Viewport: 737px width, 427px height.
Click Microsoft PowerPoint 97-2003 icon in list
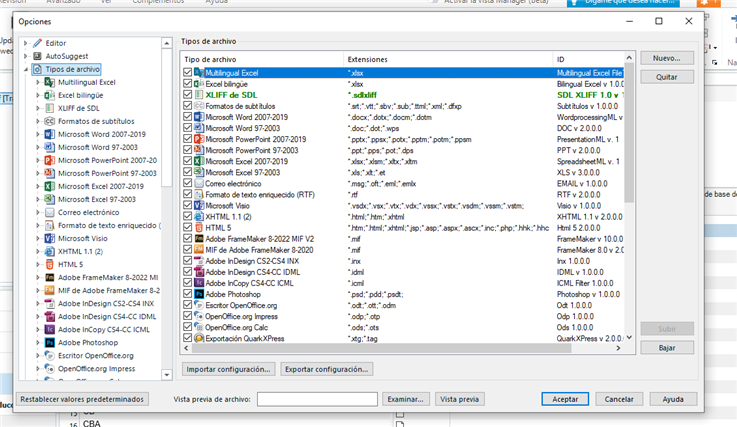point(199,150)
